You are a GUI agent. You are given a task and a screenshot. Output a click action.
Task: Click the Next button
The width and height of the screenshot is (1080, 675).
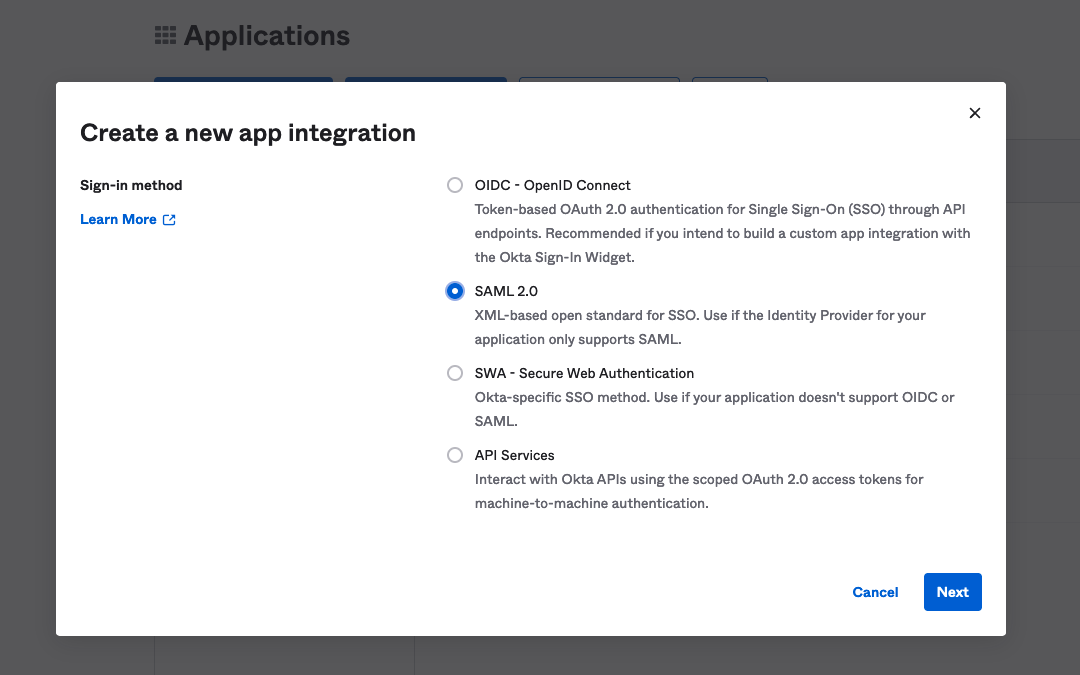(x=953, y=592)
